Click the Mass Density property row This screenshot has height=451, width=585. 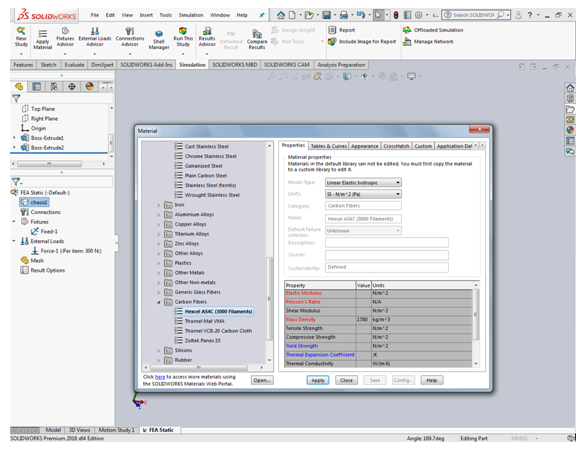click(x=378, y=320)
